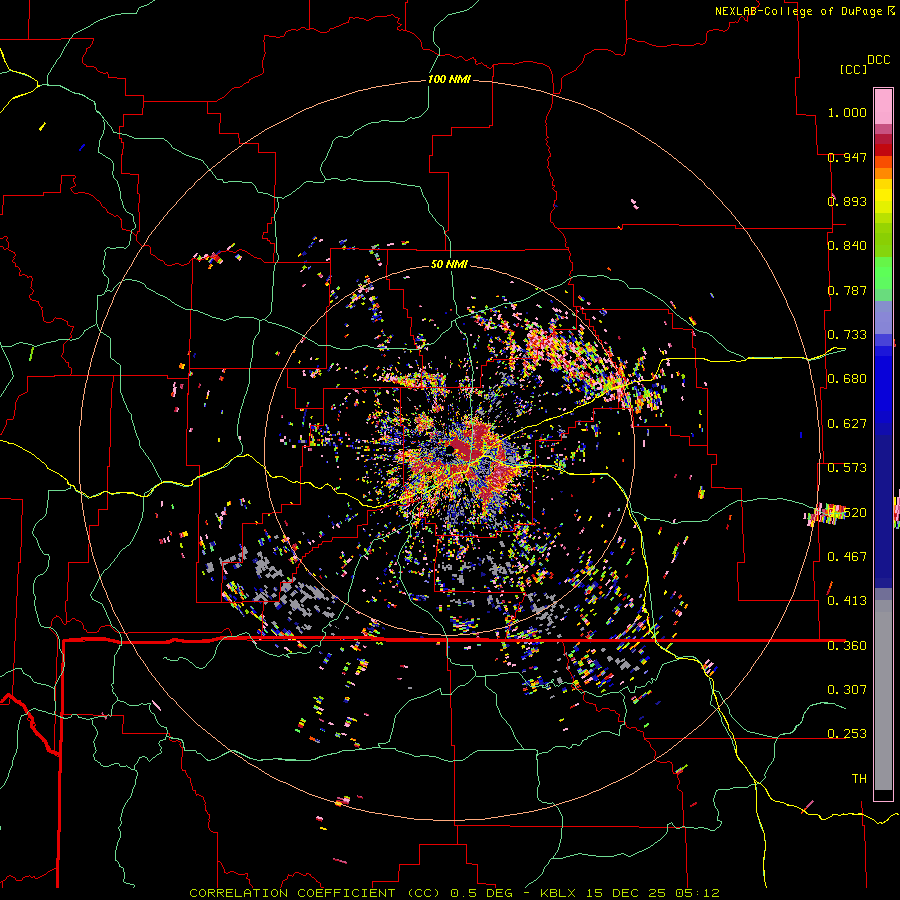This screenshot has width=900, height=900.
Task: Click the 0.253 color scale label
Action: tap(847, 734)
